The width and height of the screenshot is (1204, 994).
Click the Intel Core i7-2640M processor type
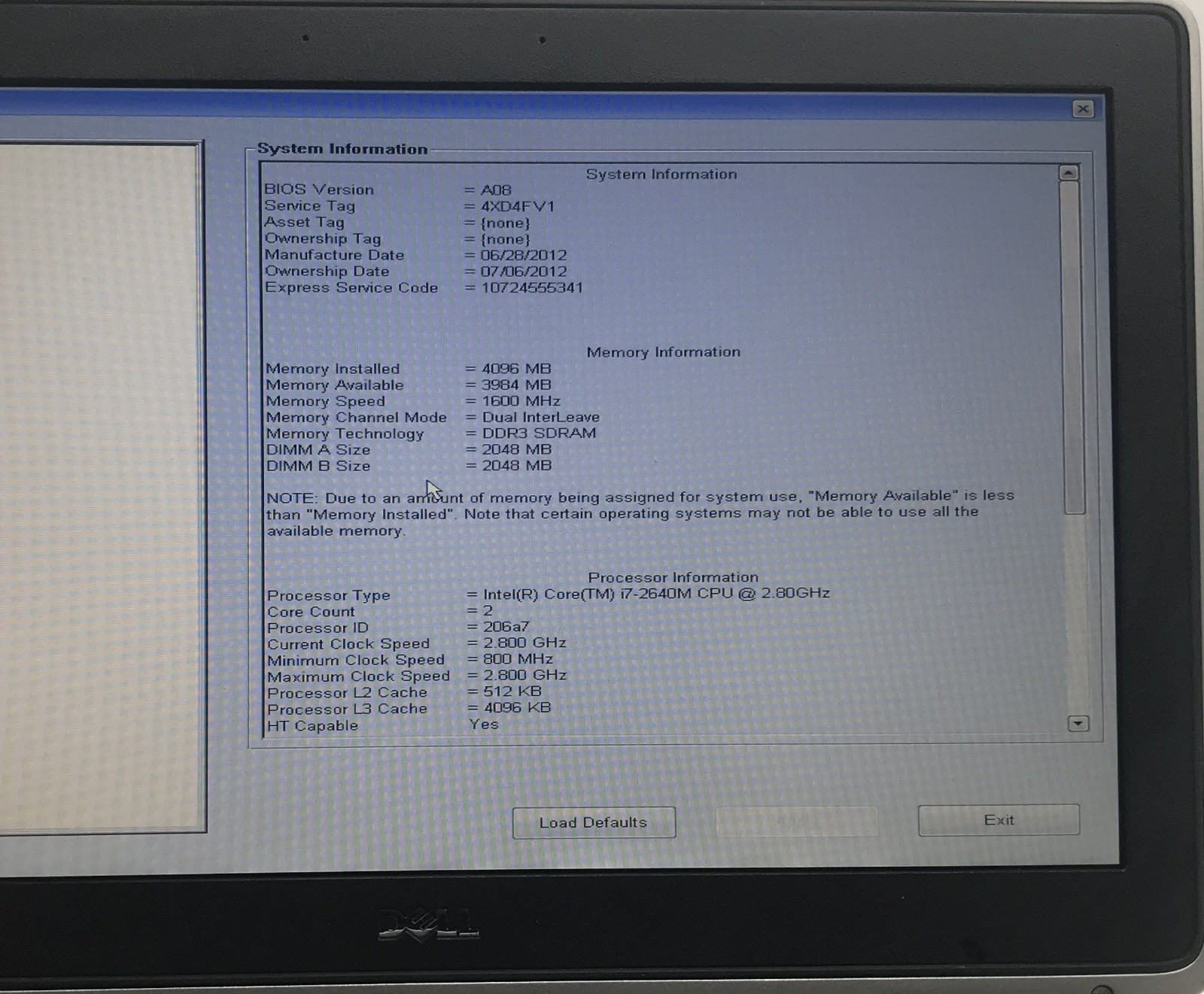(x=656, y=594)
